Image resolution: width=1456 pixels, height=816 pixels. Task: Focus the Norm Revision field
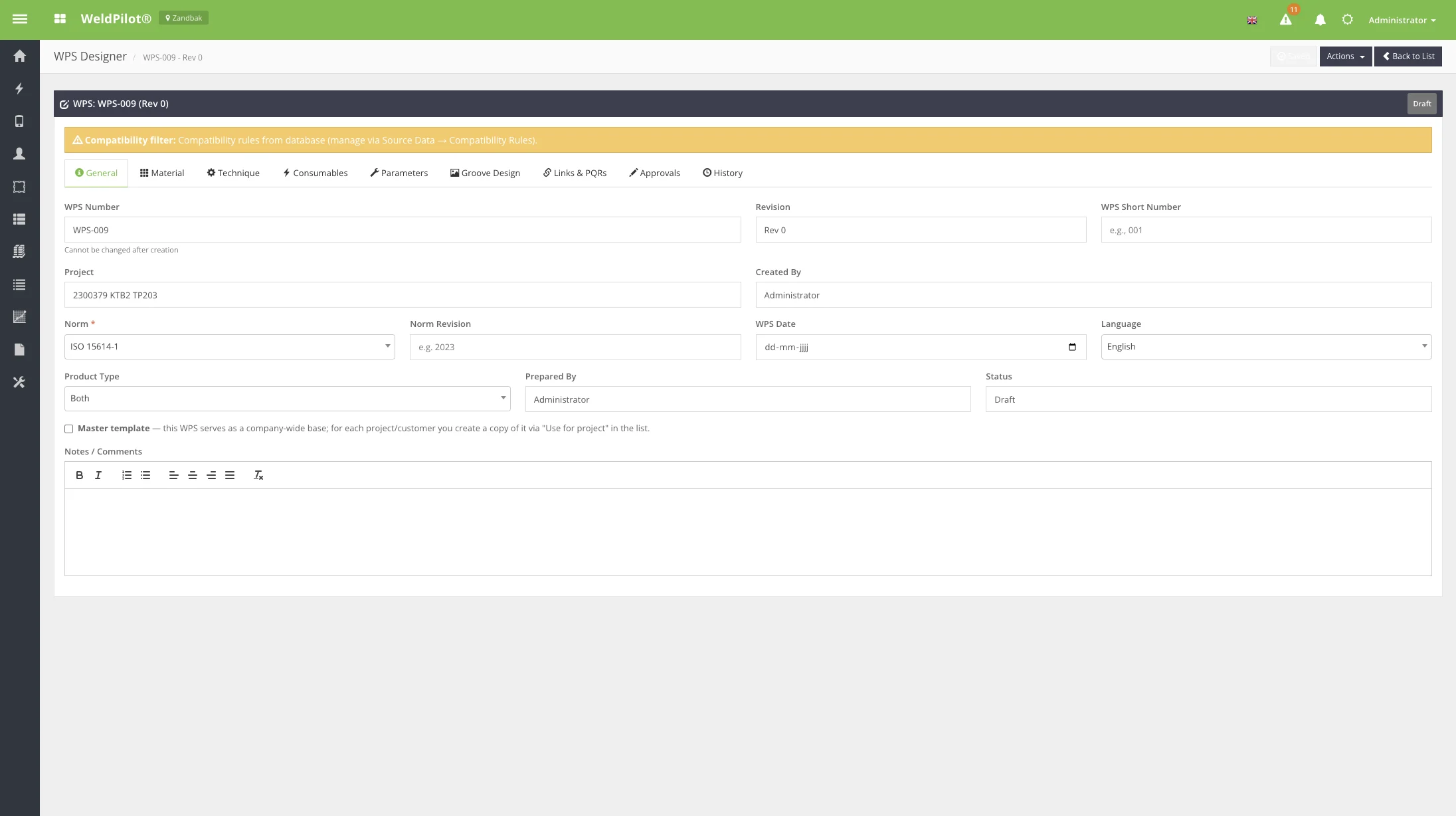coord(575,348)
